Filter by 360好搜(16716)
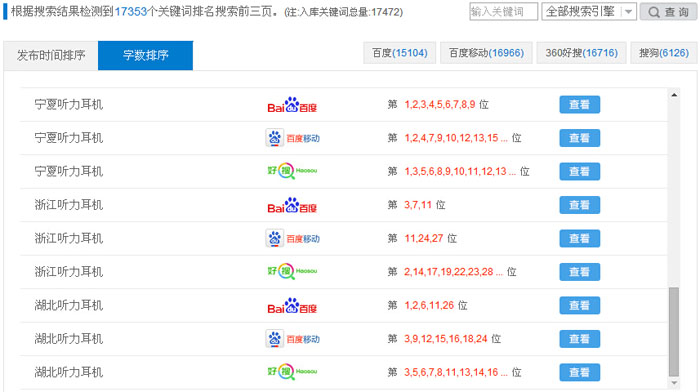The width and height of the screenshot is (700, 392). tap(581, 53)
